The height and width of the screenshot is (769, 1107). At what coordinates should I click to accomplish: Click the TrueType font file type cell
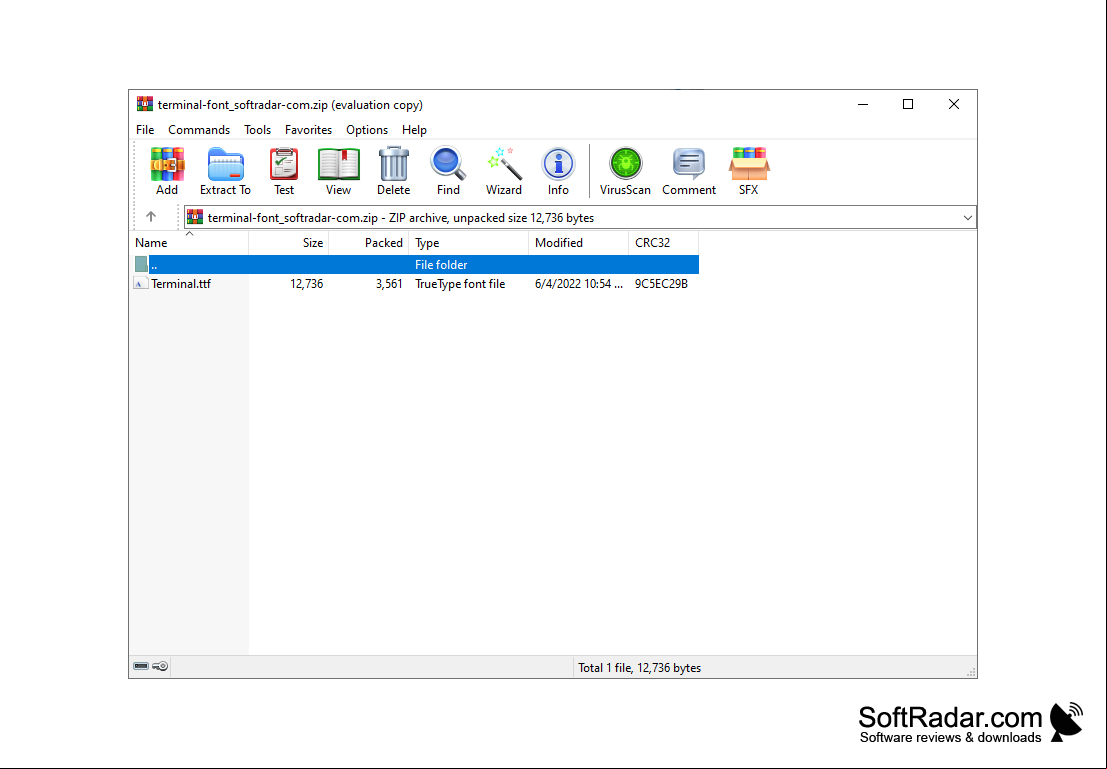coord(460,284)
